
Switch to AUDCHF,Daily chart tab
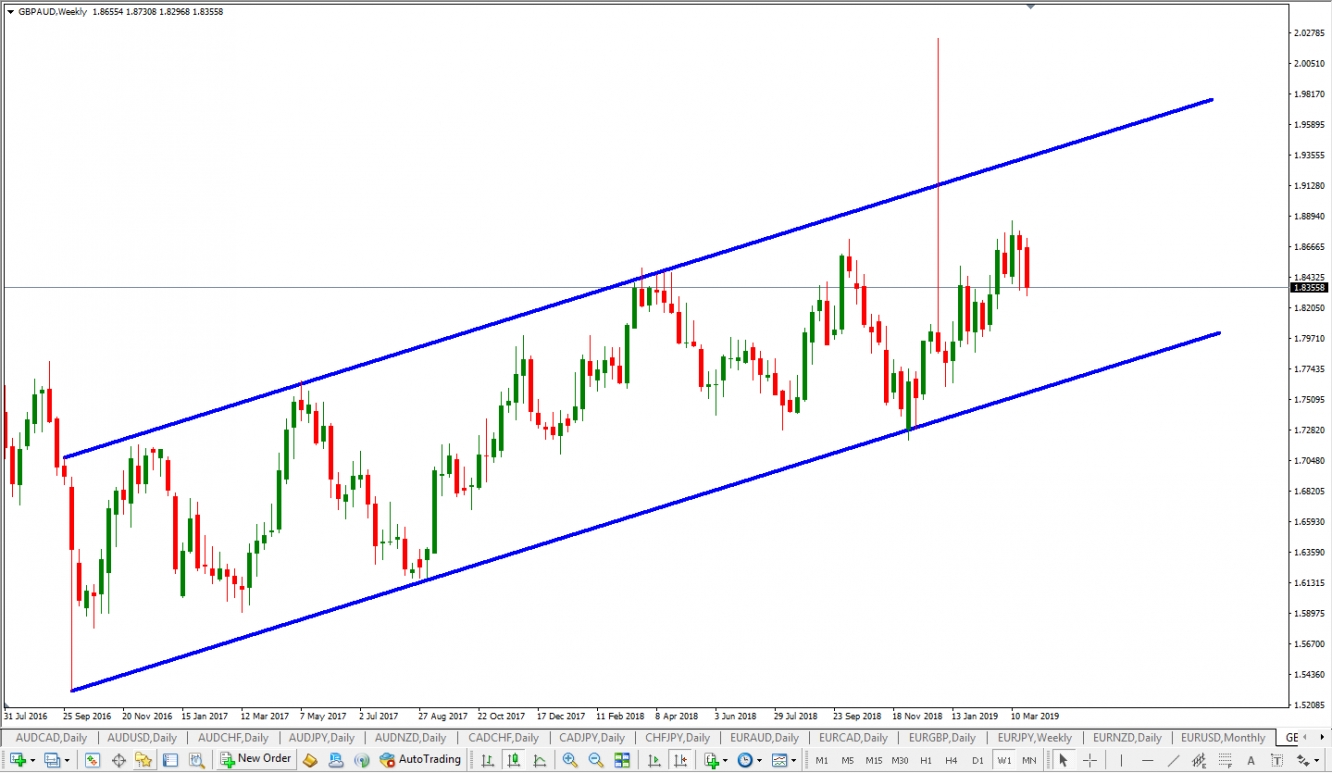coord(233,737)
